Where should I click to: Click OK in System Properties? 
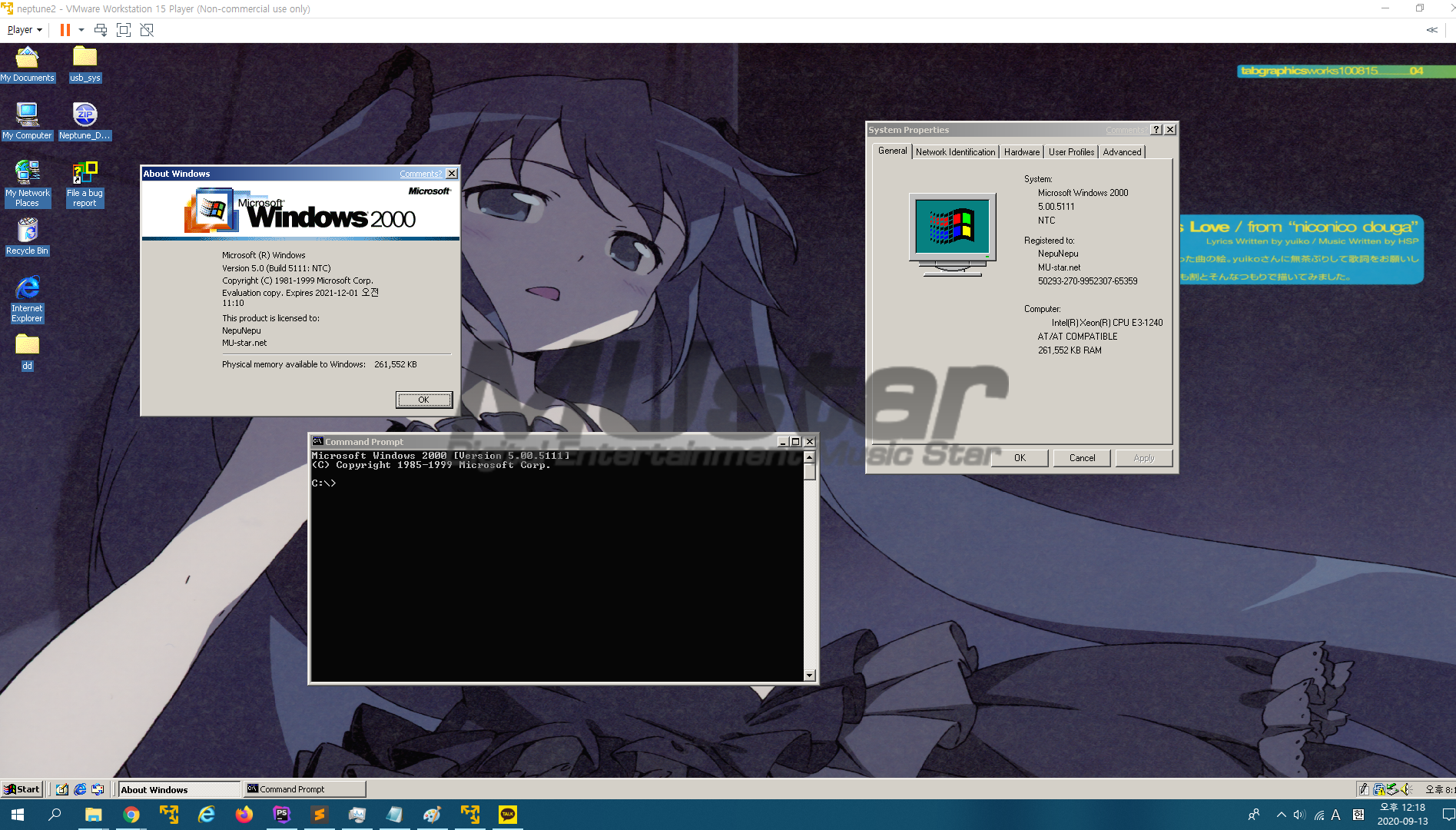[x=1020, y=458]
